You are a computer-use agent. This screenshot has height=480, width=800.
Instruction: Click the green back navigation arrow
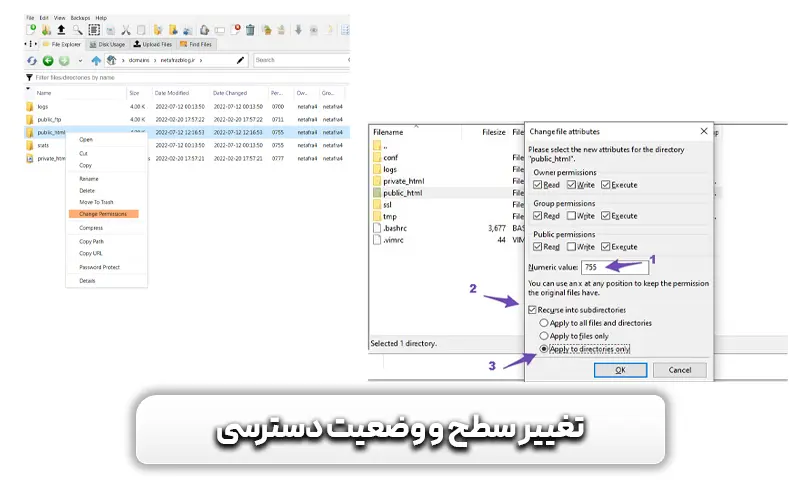[x=47, y=61]
